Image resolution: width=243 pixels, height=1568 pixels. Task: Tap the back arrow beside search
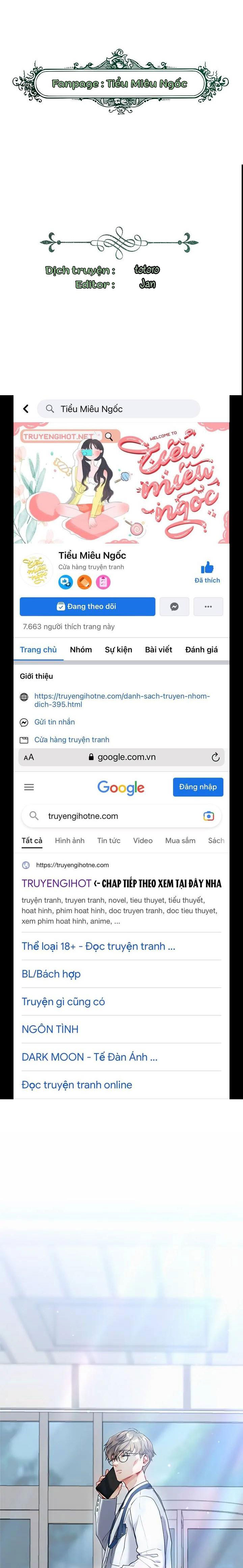pos(26,408)
